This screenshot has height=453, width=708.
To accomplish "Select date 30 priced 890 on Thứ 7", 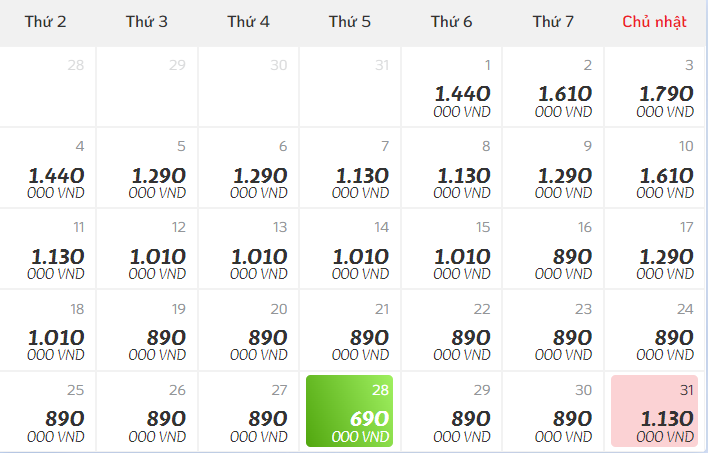I will (x=553, y=411).
